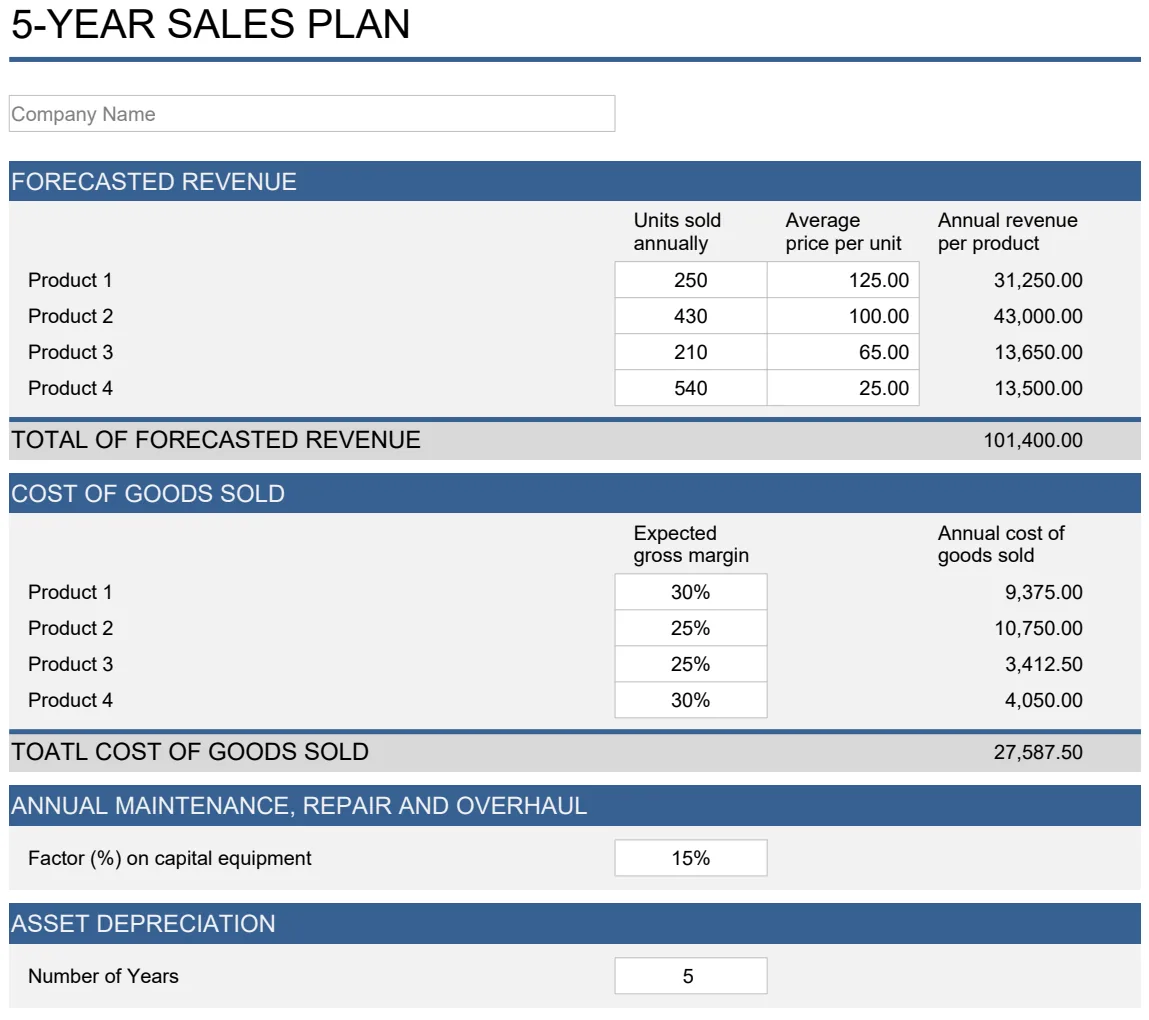Click Product 3 label under Forecasted Revenue

(70, 352)
